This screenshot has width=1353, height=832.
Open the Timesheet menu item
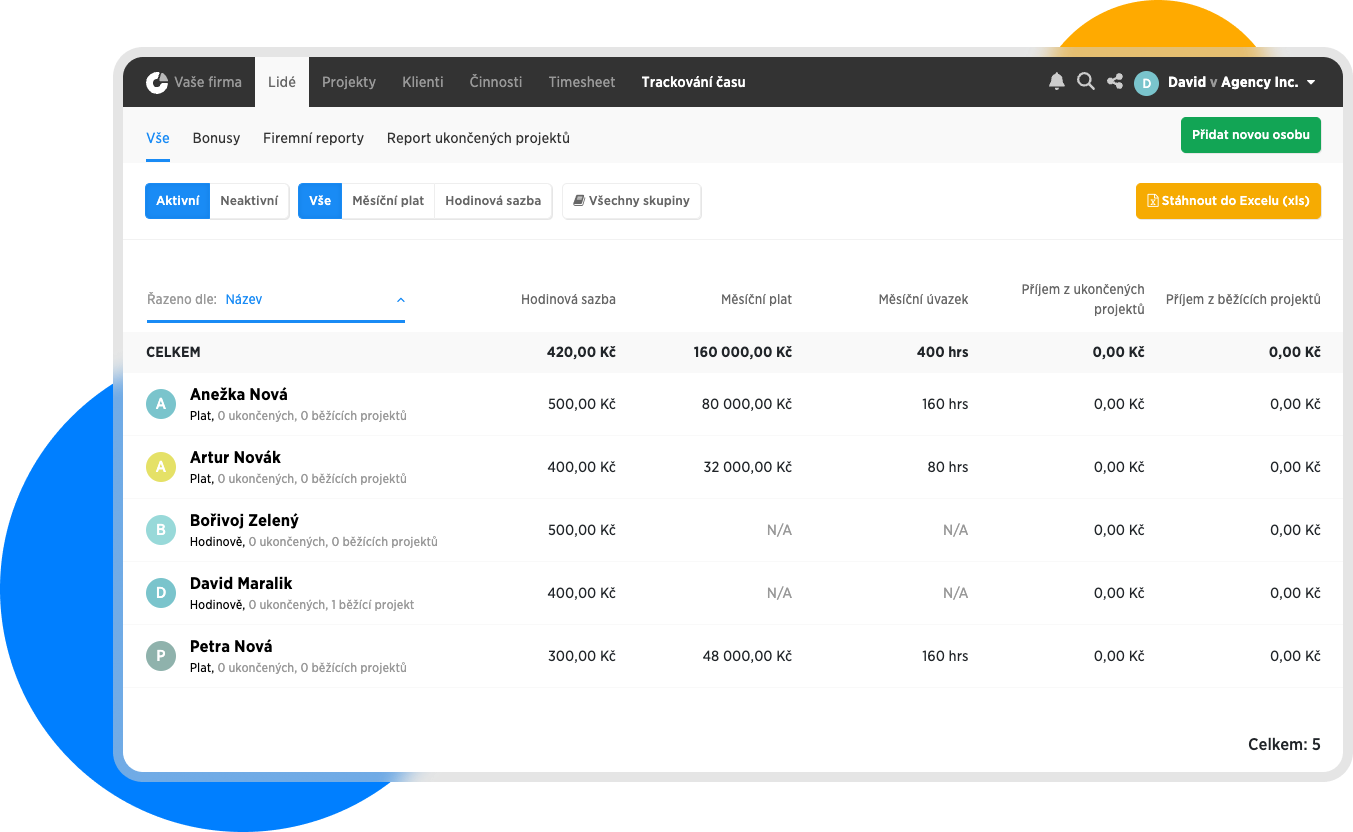[582, 82]
